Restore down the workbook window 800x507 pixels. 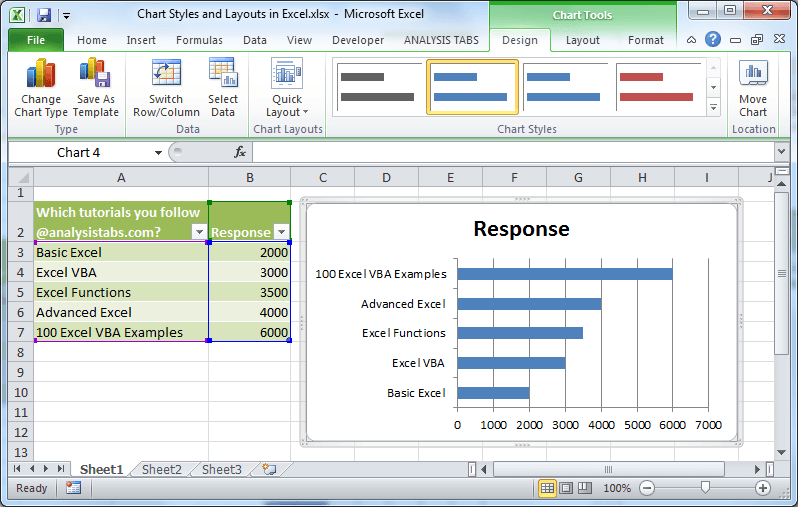(757, 39)
